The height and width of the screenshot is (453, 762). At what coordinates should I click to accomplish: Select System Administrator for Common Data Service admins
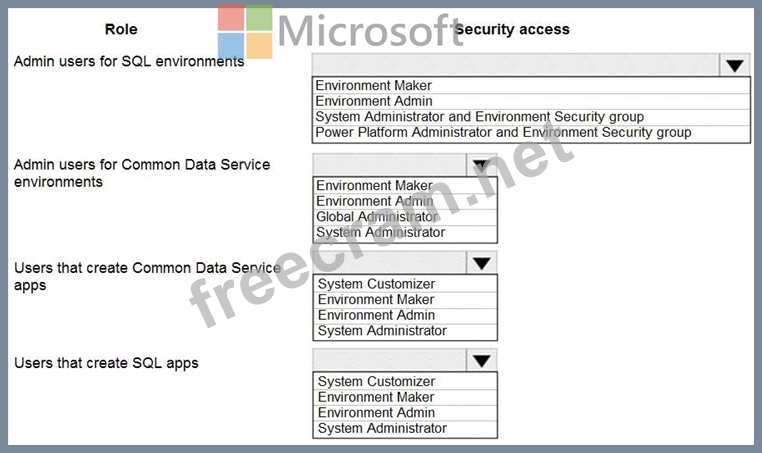380,232
